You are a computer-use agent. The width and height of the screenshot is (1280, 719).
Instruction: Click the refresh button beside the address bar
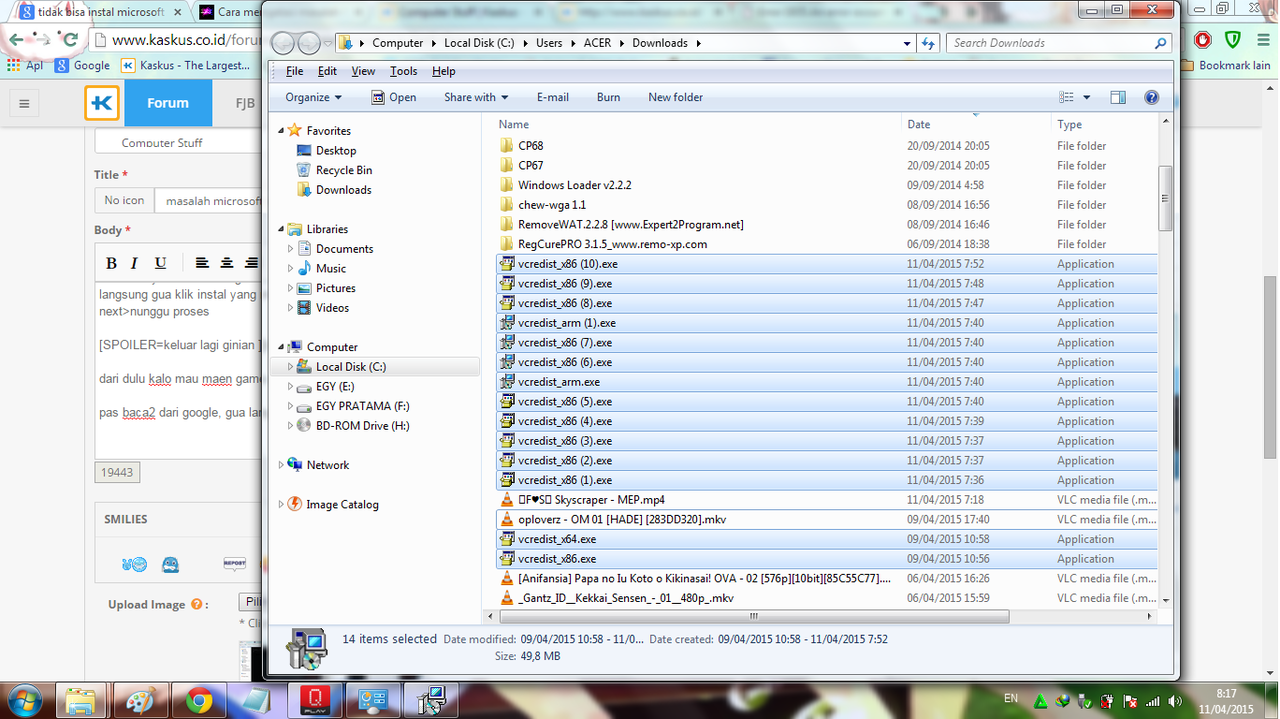coord(928,43)
